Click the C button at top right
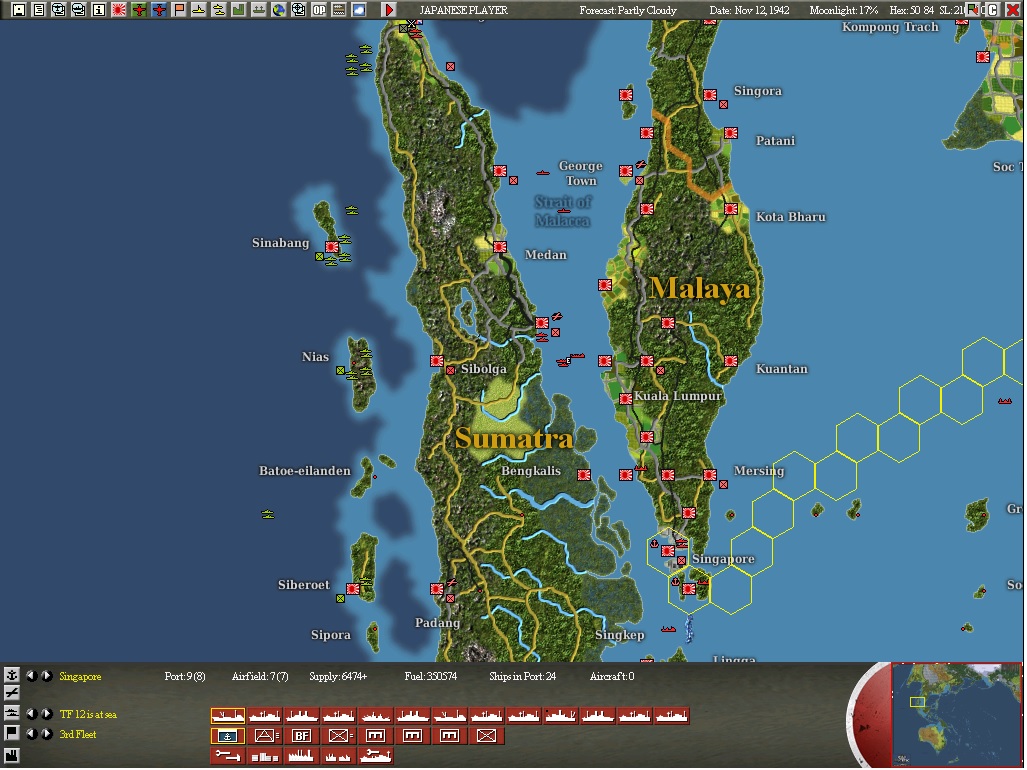 [993, 10]
